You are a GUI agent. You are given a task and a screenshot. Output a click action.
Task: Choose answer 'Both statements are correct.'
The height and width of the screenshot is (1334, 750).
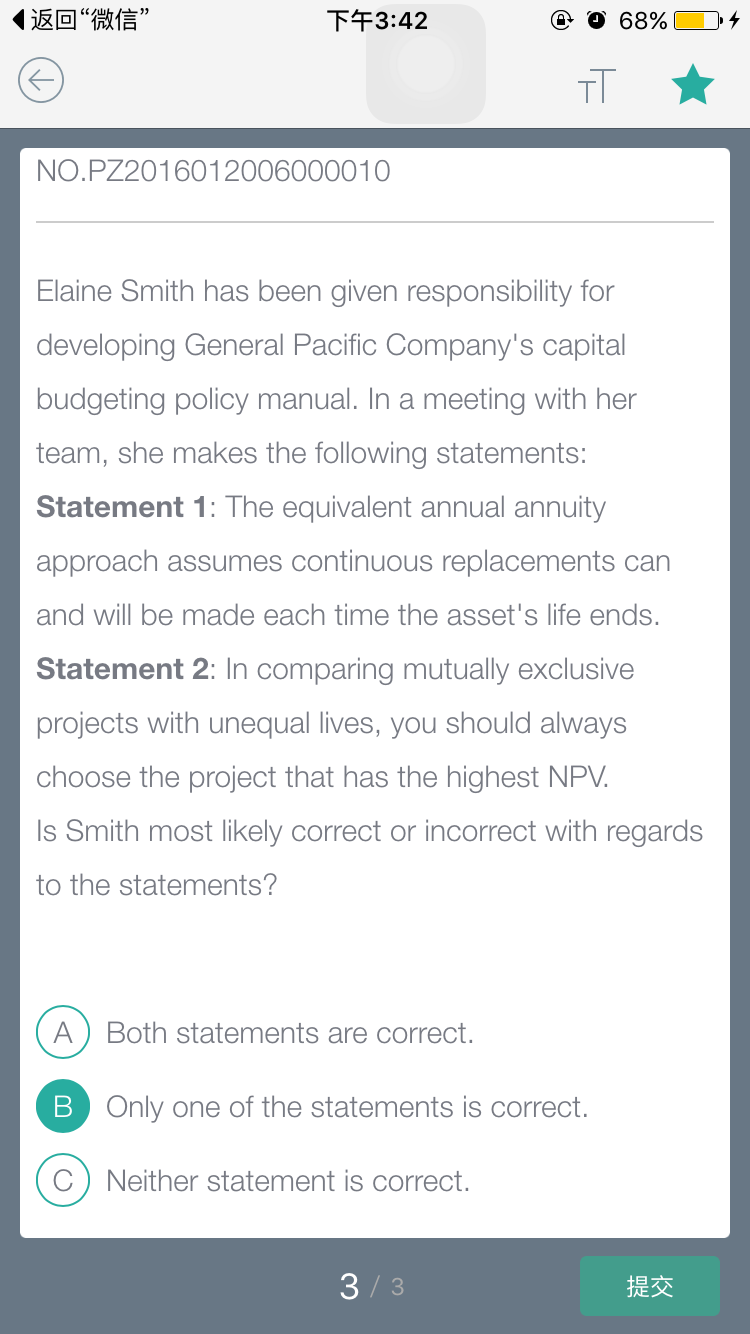290,1033
